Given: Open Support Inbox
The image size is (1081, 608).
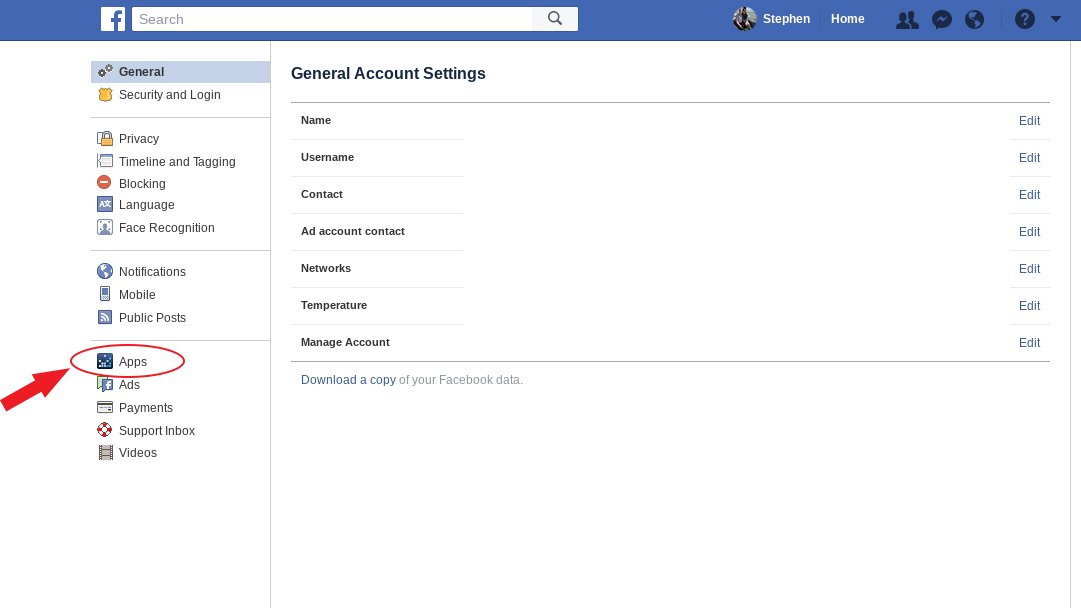Looking at the screenshot, I should (156, 431).
